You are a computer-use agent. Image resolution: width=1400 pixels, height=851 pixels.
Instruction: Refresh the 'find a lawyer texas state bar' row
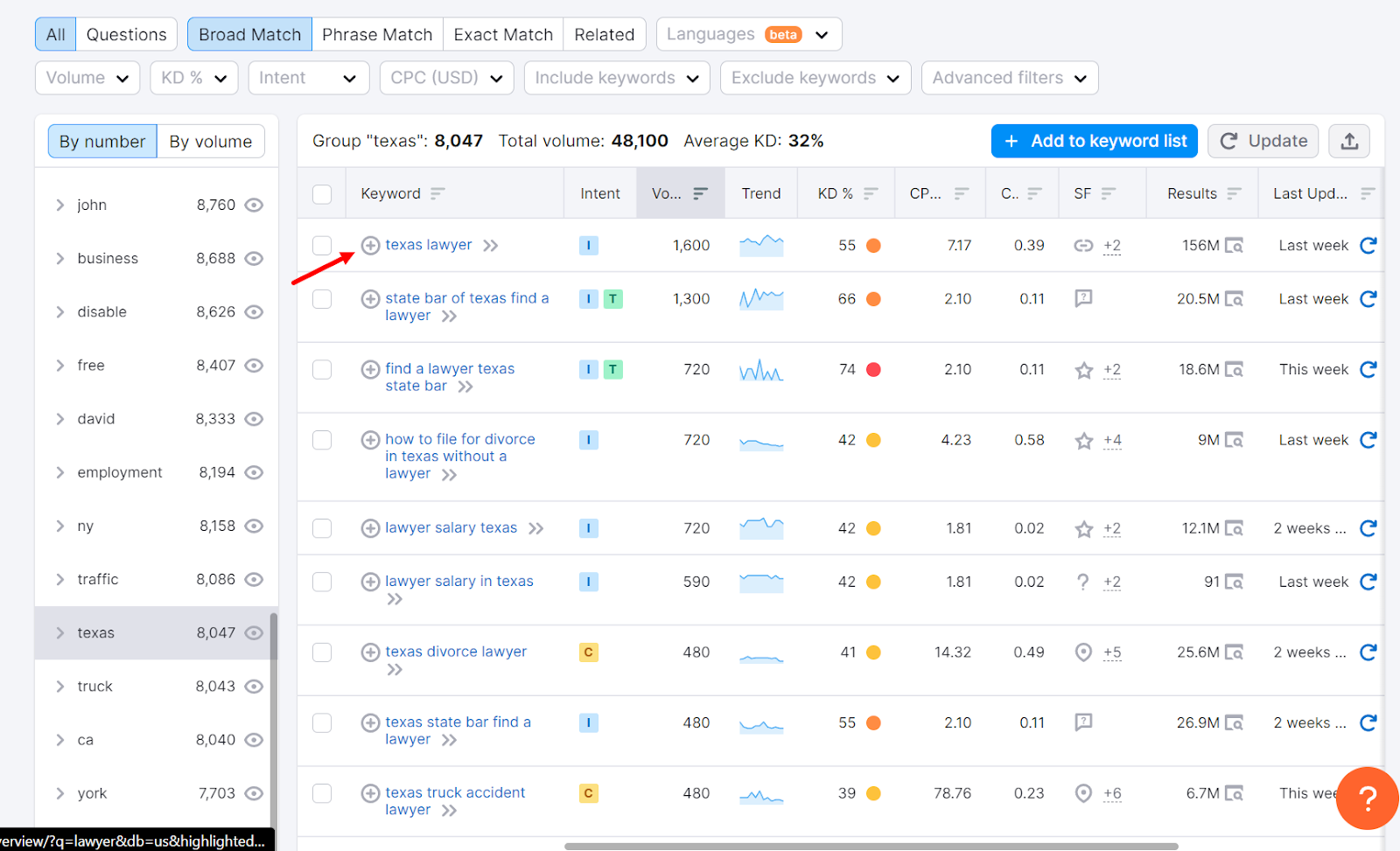[x=1368, y=370]
